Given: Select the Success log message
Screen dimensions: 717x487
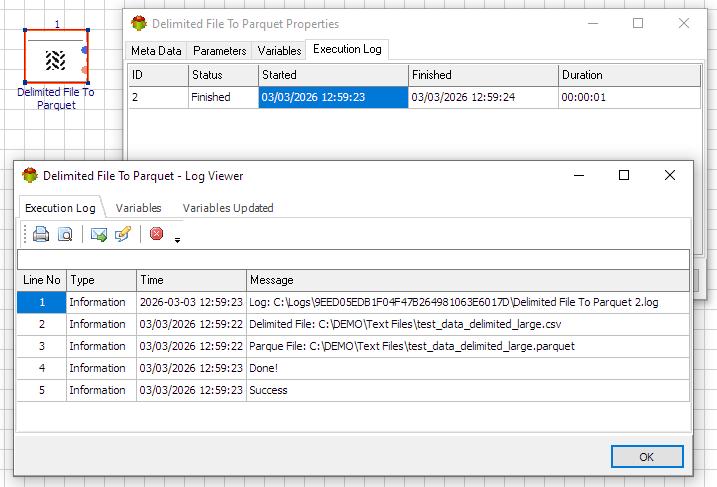Looking at the screenshot, I should point(468,390).
